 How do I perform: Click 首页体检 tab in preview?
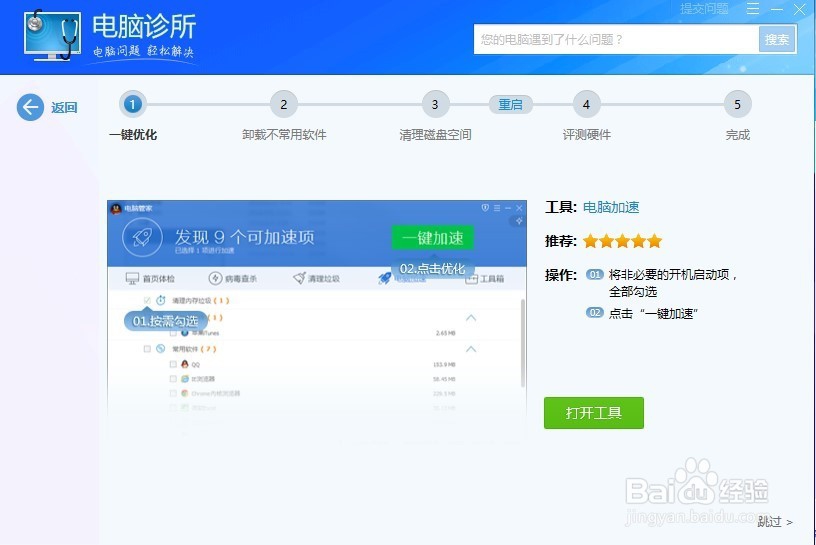[x=150, y=278]
